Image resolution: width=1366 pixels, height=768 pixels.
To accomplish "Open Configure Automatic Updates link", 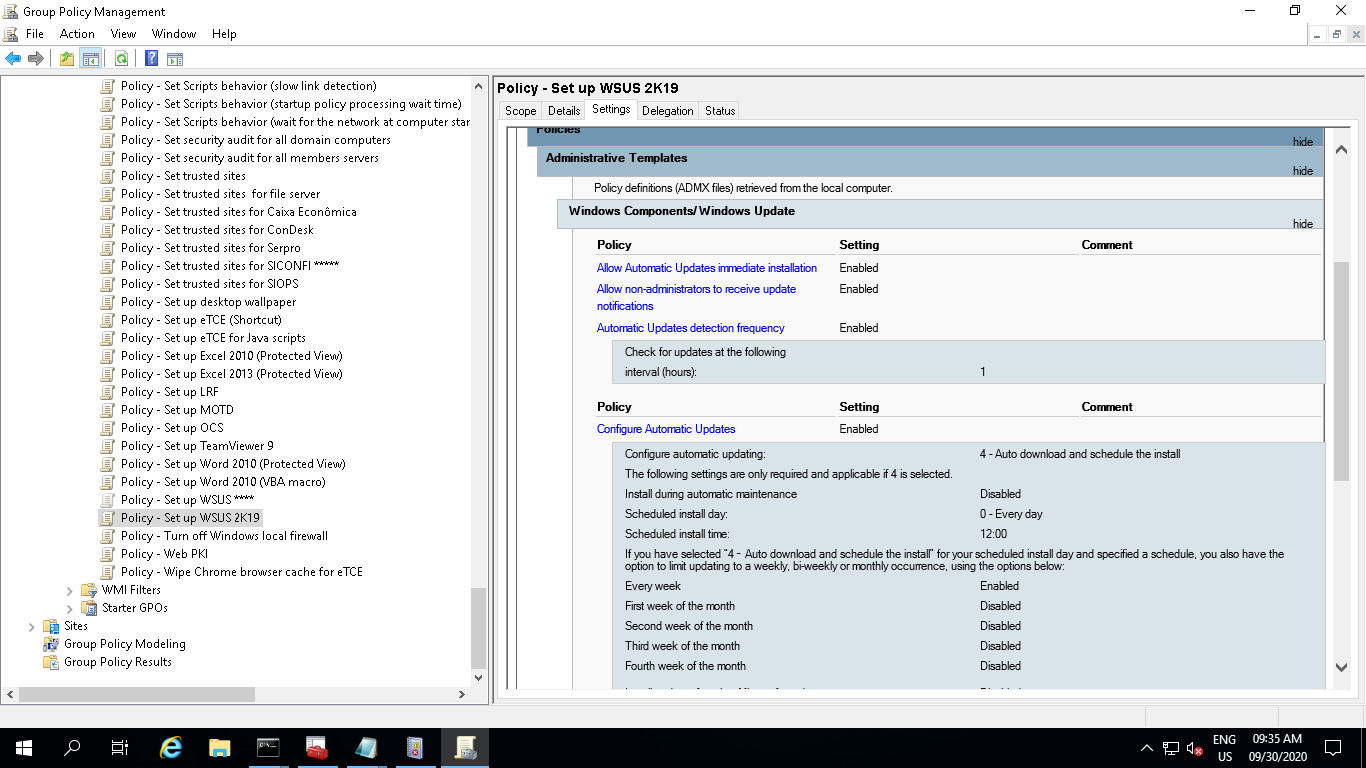I will tap(666, 429).
